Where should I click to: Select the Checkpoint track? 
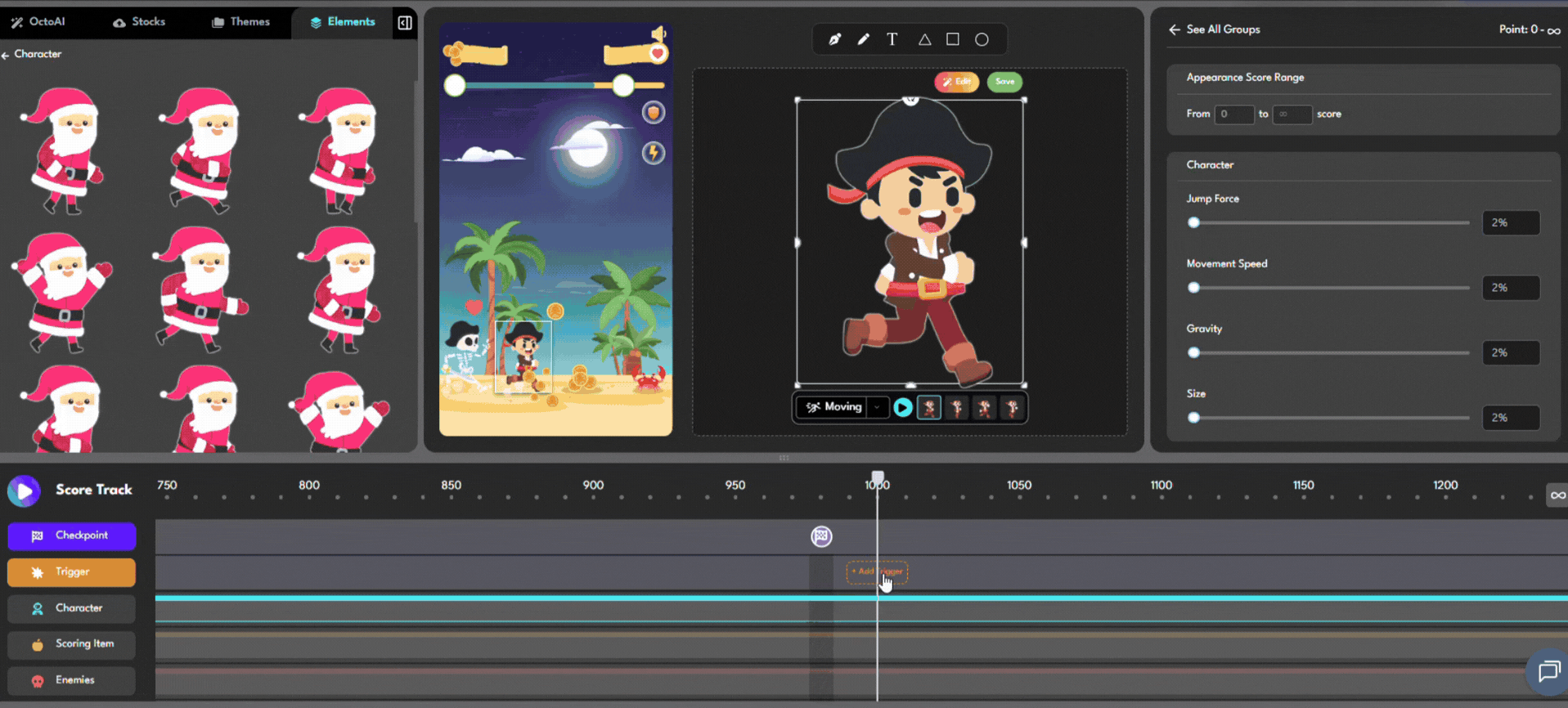coord(72,535)
